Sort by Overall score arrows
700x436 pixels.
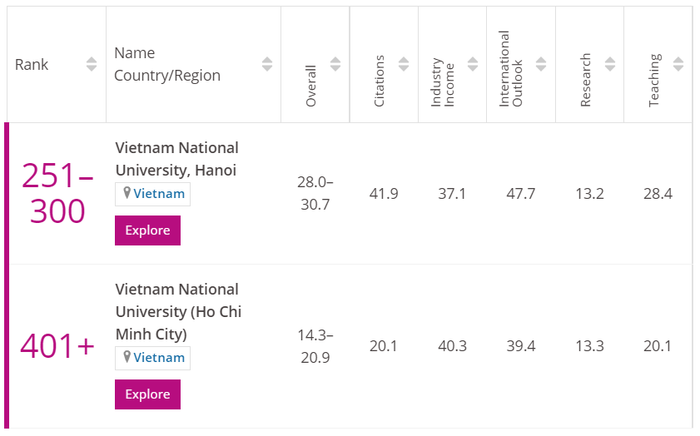[335, 64]
